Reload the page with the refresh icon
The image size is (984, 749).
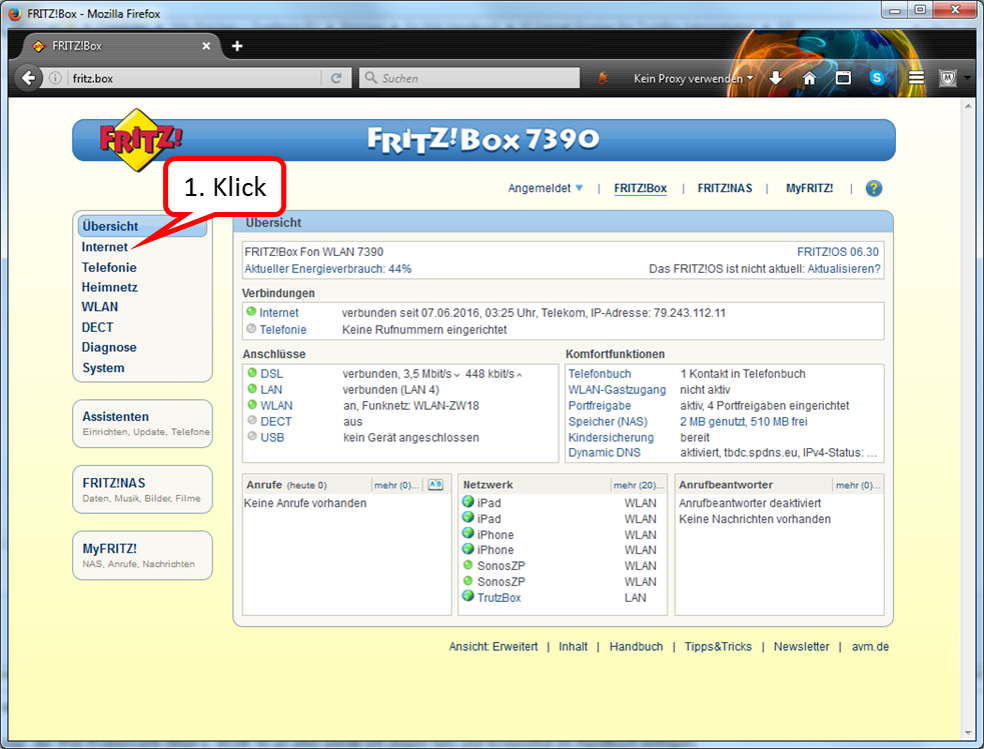click(336, 78)
